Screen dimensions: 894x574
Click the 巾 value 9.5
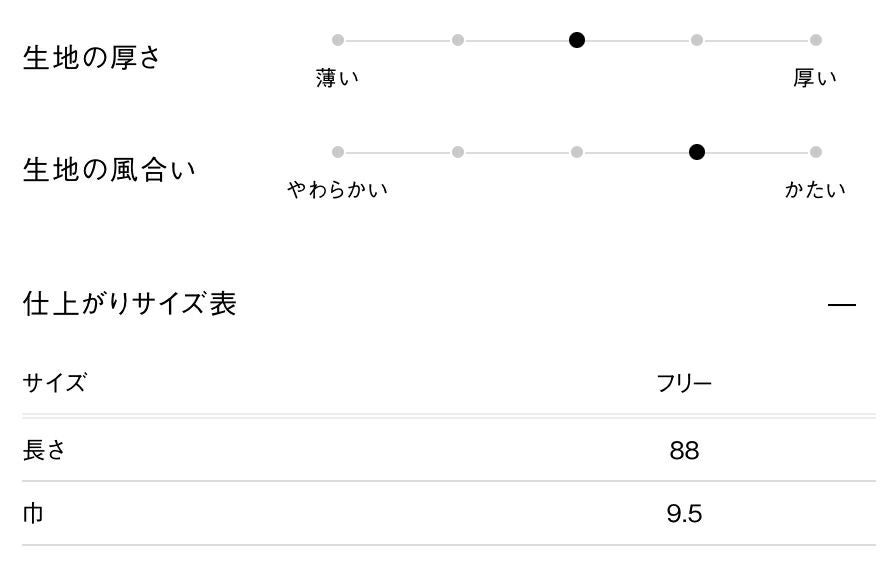(684, 515)
